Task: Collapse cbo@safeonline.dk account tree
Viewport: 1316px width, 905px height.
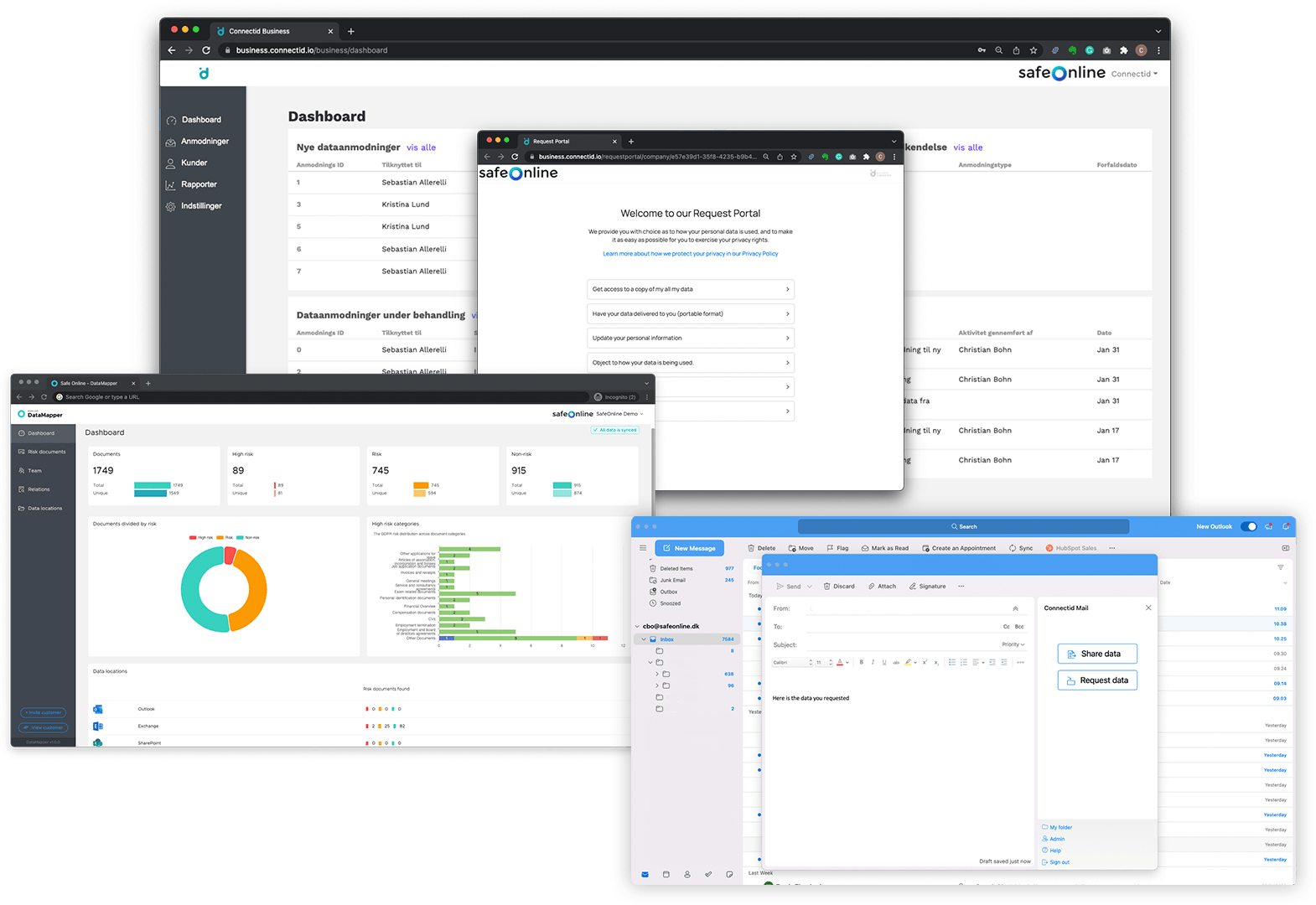Action: coord(637,627)
